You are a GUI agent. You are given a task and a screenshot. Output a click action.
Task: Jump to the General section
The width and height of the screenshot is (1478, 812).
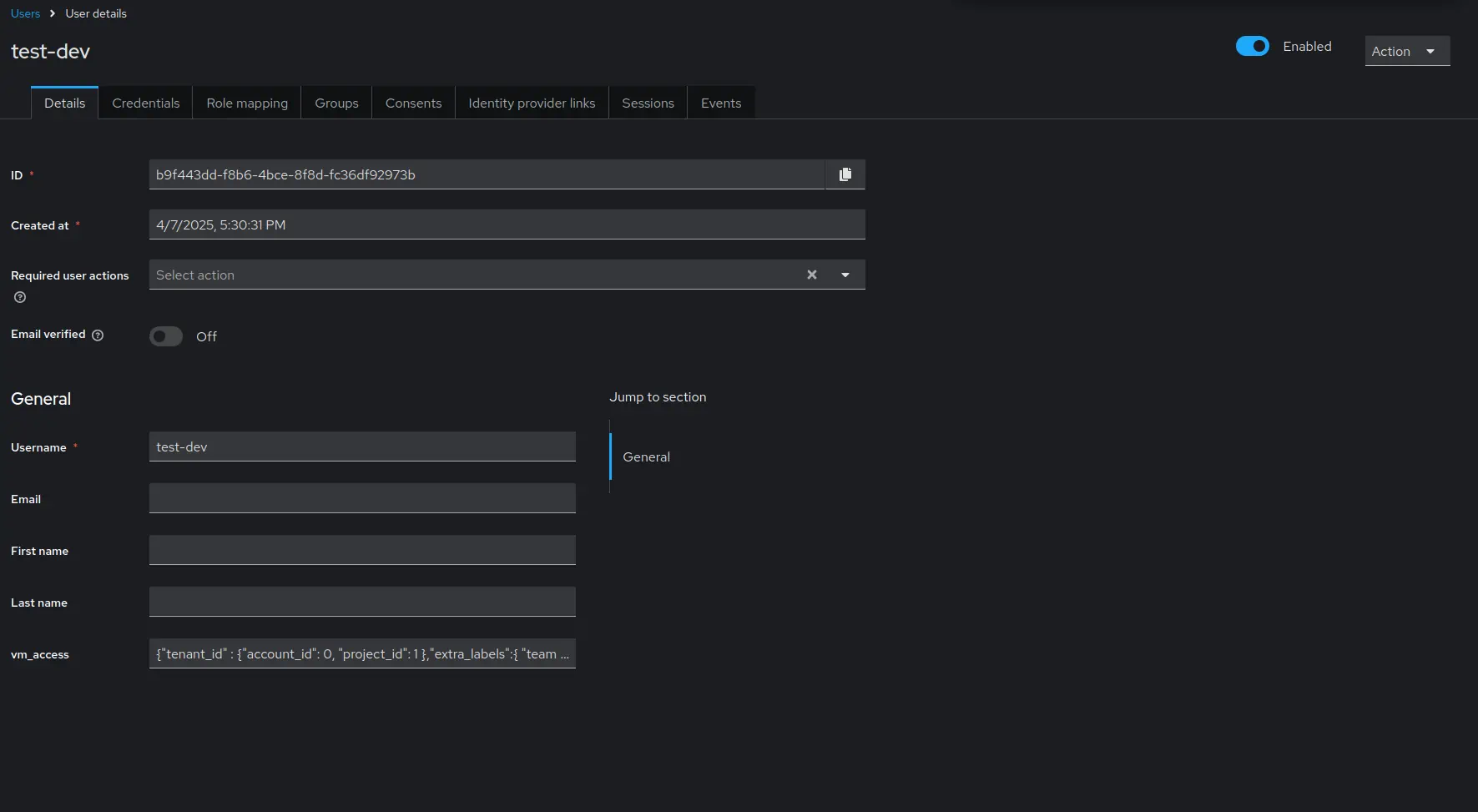pos(646,457)
